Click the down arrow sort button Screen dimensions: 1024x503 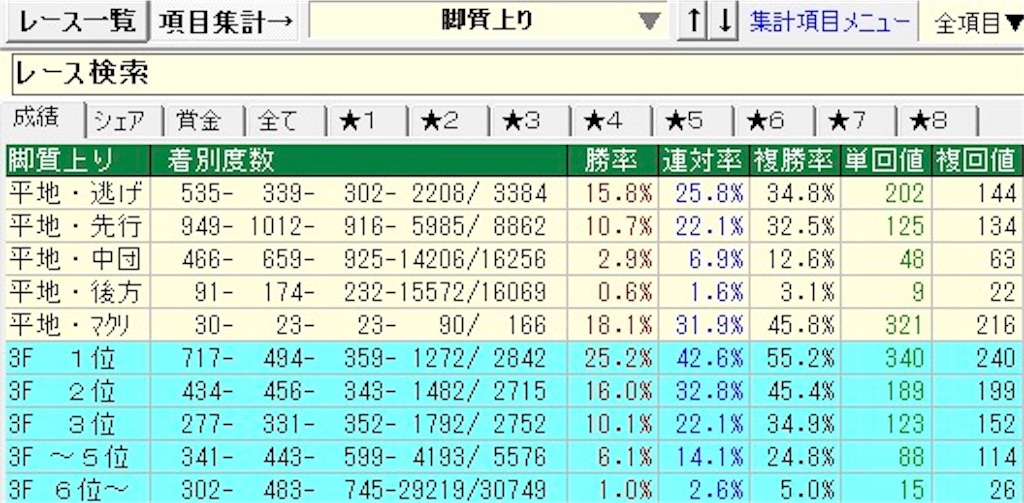[725, 22]
